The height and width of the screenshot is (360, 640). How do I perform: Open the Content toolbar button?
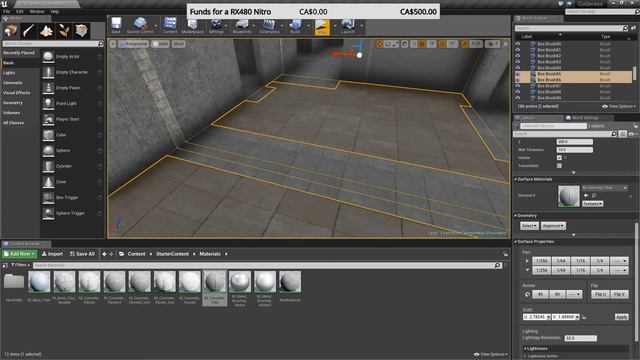click(x=170, y=25)
